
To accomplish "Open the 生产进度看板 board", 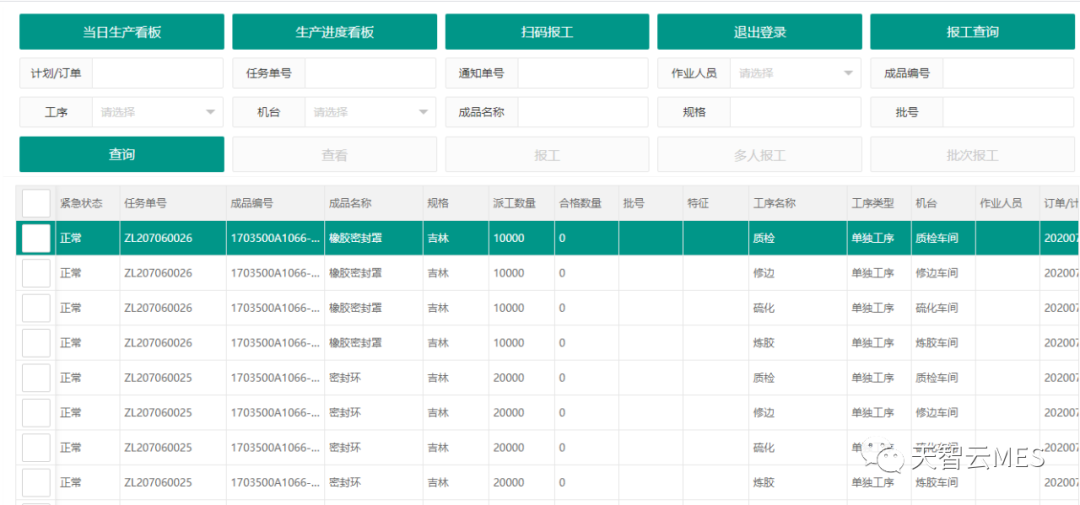I will coord(334,32).
